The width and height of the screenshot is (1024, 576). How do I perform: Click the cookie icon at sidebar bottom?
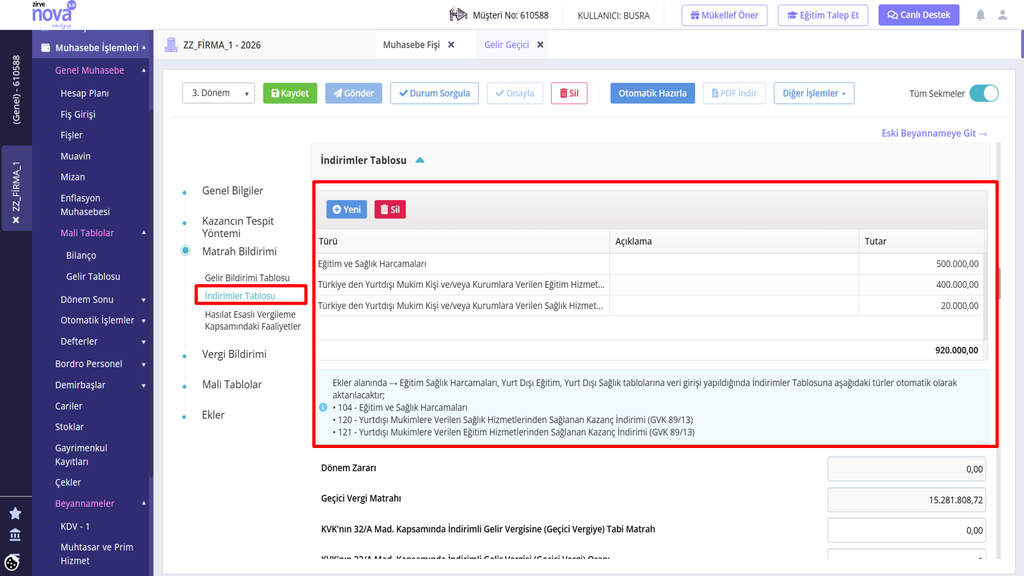point(12,562)
